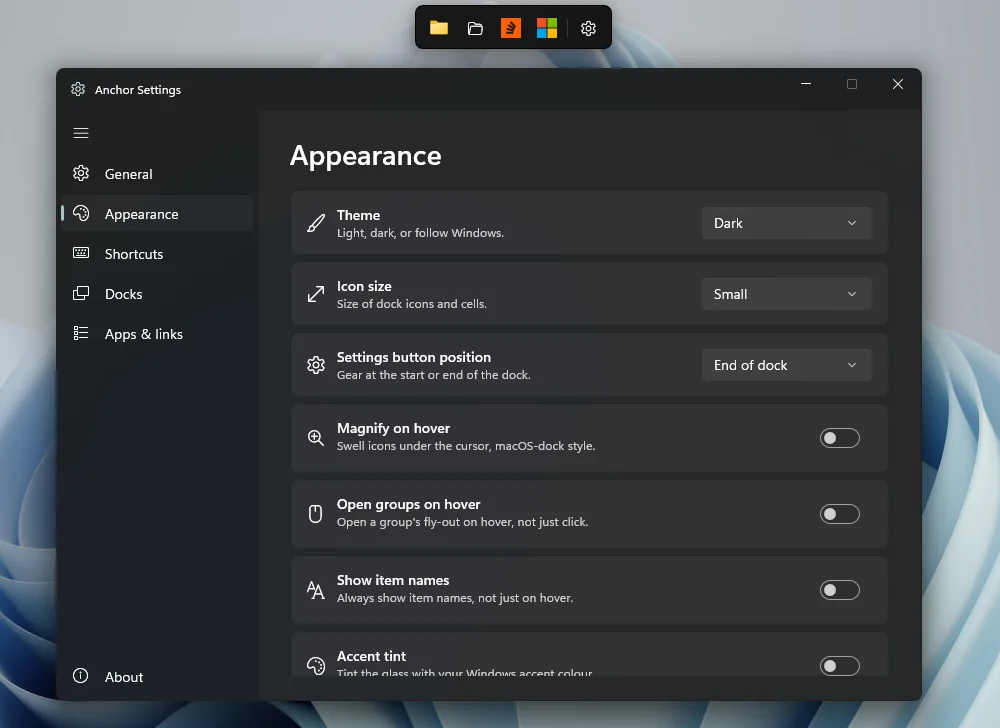Click the Appearance page heading

click(x=365, y=156)
